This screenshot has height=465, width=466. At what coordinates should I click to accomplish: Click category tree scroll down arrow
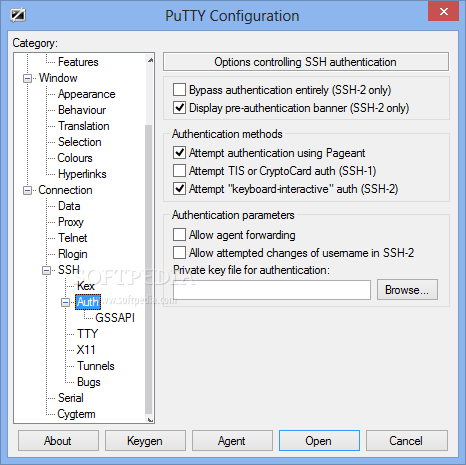click(150, 419)
